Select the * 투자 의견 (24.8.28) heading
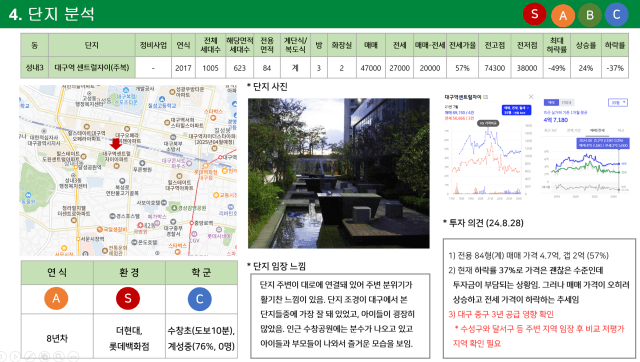 click(483, 223)
